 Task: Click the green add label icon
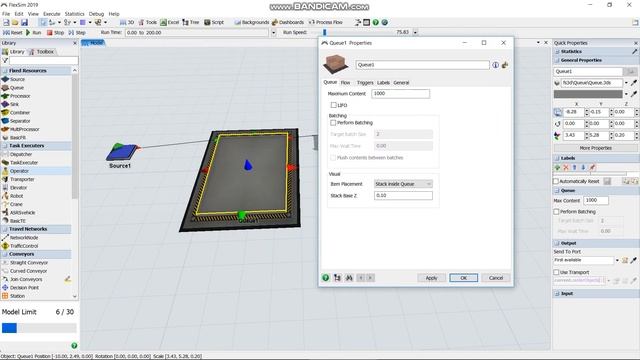[558, 167]
